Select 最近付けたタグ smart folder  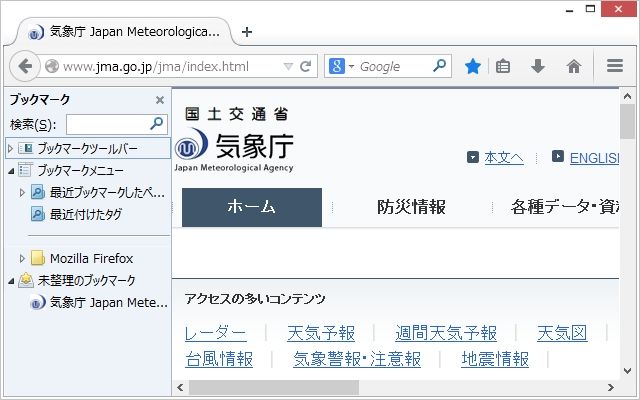(x=86, y=214)
